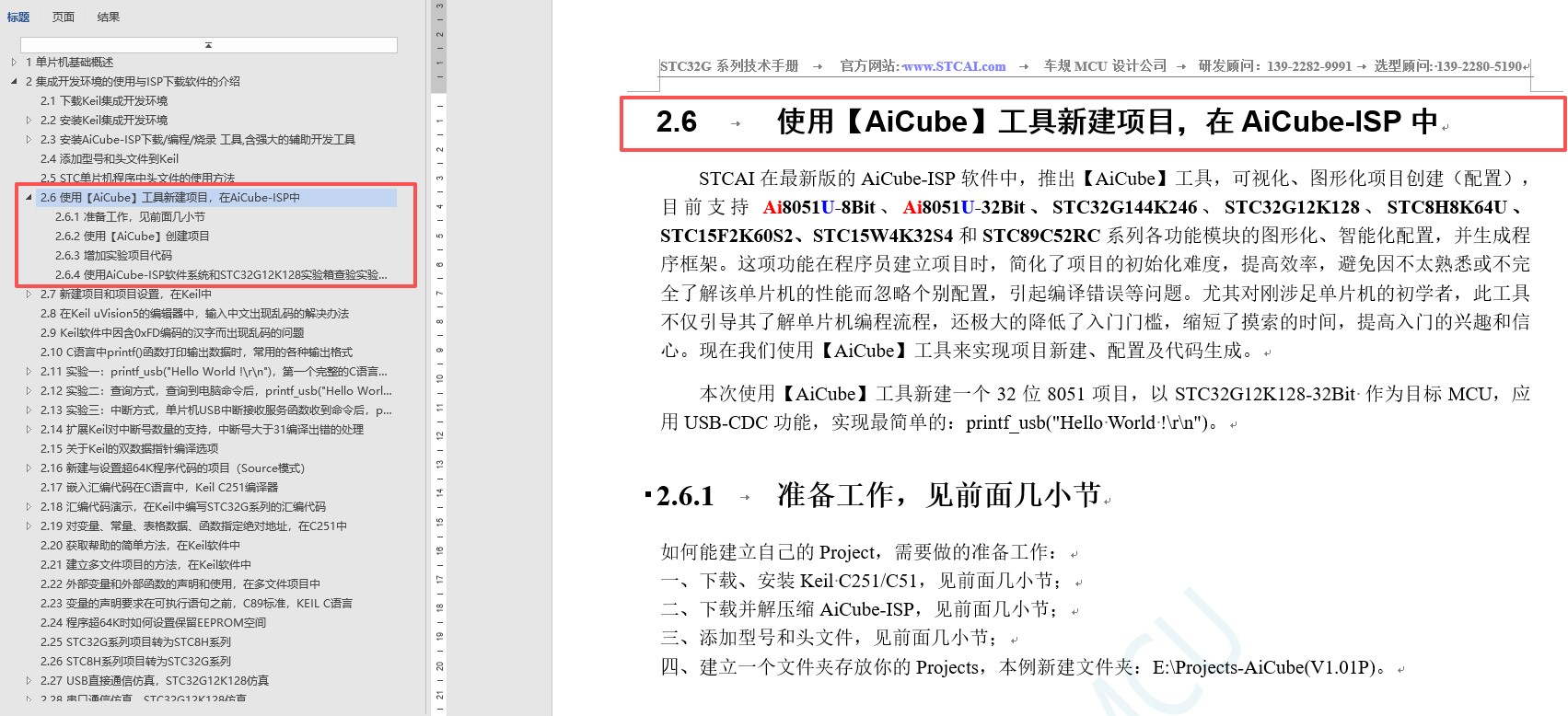
Task: Click the jump-to-top arrow bar above the outline
Action: (x=209, y=44)
